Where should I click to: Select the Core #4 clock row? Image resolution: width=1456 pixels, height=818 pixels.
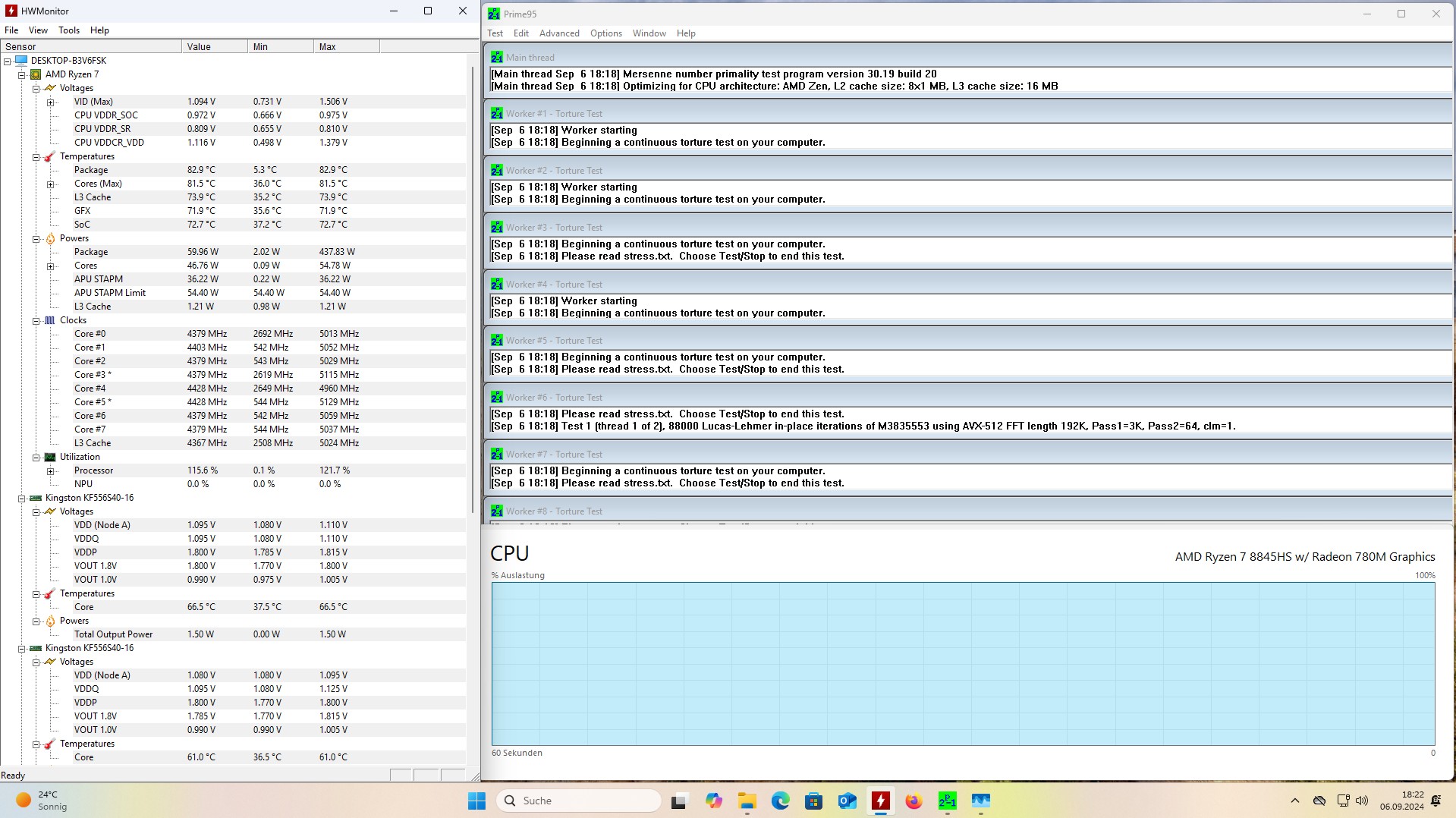[x=233, y=389]
